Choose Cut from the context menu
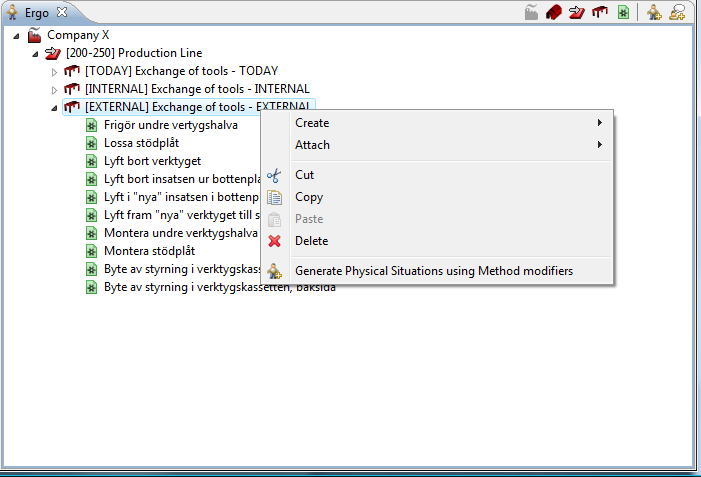Viewport: 701px width, 477px height. (304, 175)
